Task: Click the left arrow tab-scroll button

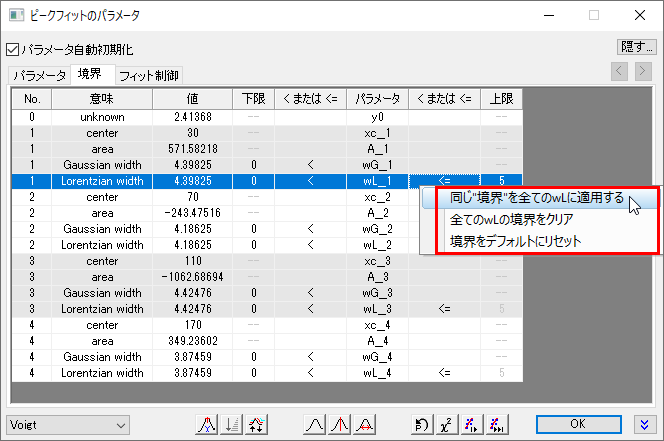Action: pos(619,71)
